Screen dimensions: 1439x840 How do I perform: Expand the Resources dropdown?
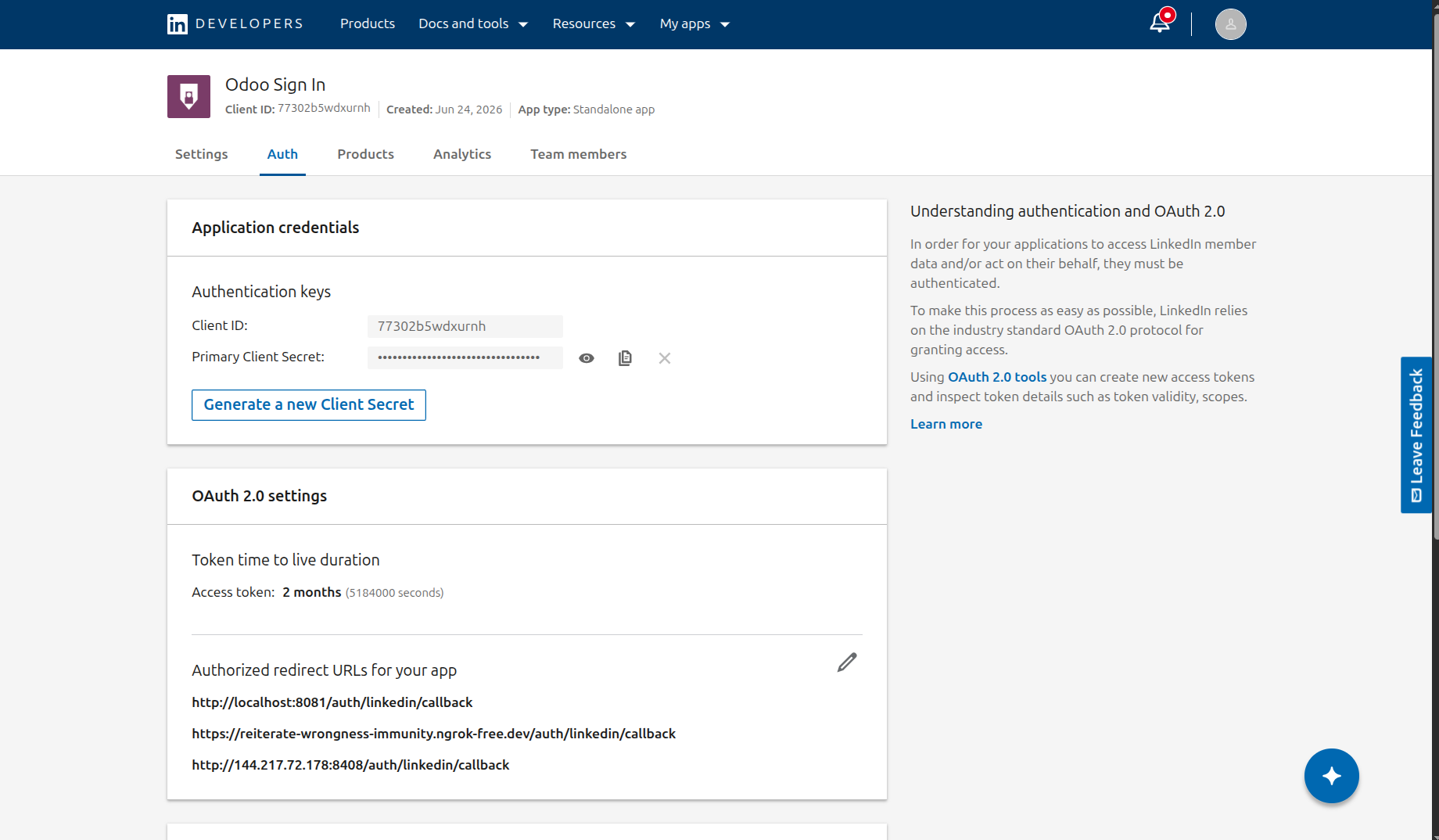[594, 23]
